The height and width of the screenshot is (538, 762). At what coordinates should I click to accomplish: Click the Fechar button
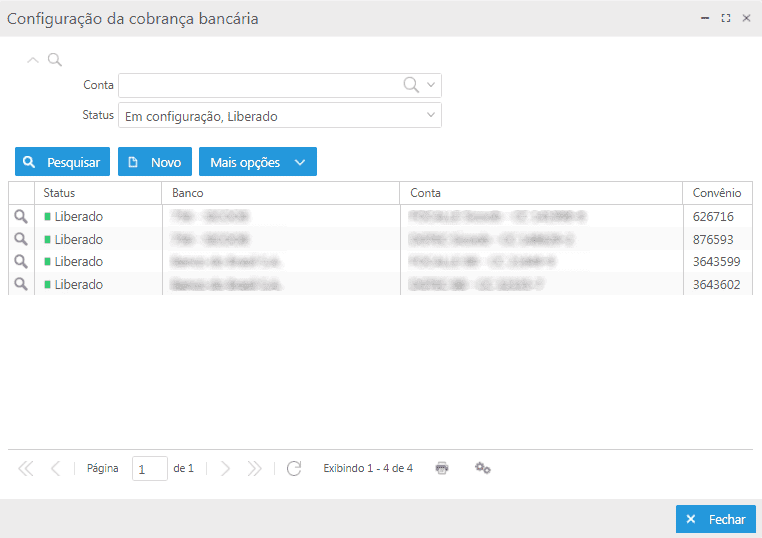click(x=715, y=519)
